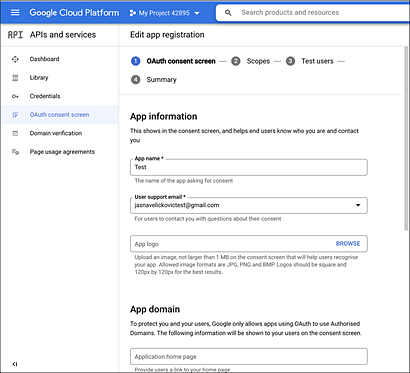410x373 pixels.
Task: Open the hamburger navigation menu
Action: (15, 13)
